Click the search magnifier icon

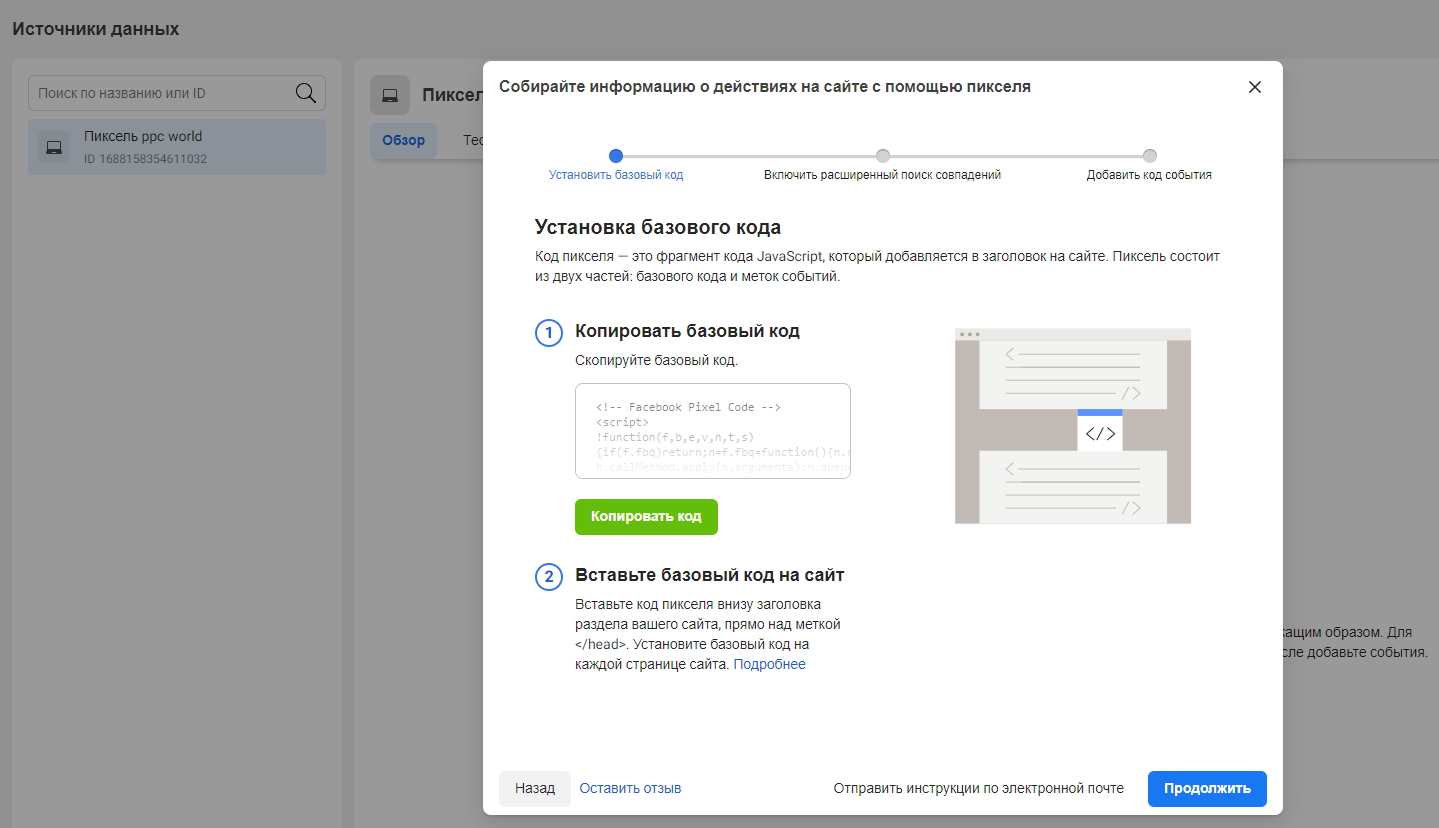[306, 93]
